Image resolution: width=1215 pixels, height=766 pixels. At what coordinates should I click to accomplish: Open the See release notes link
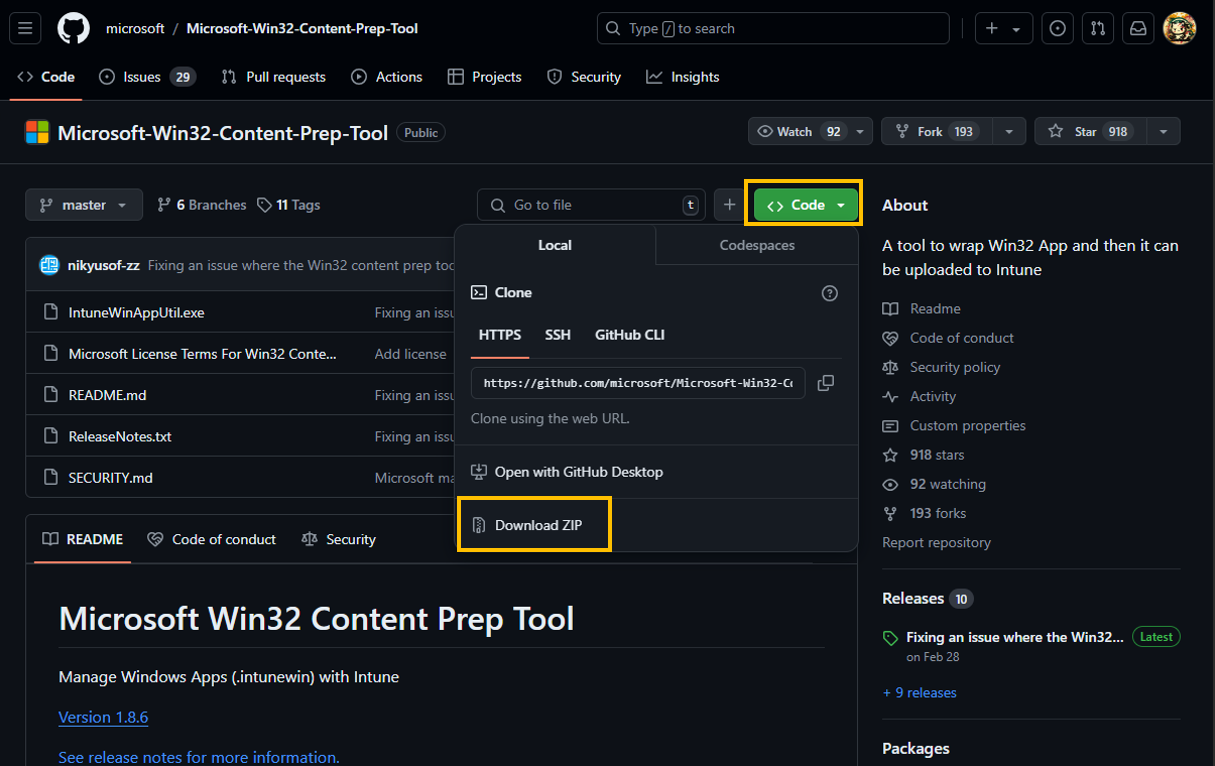tap(199, 757)
